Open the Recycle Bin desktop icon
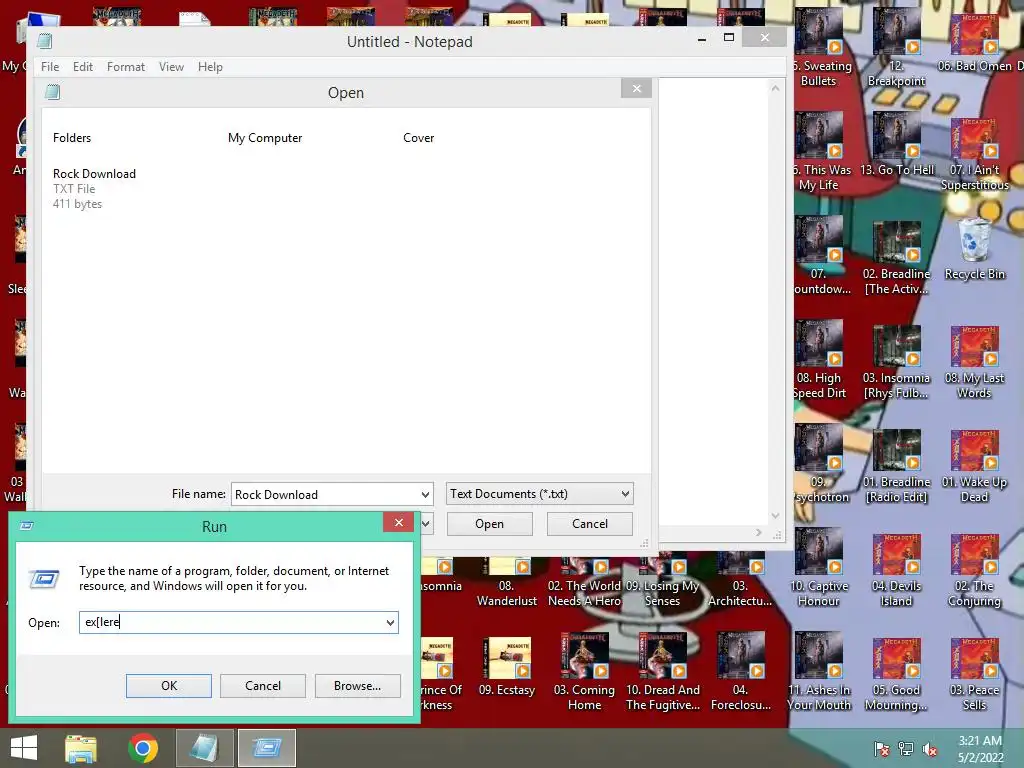The height and width of the screenshot is (768, 1024). click(974, 250)
